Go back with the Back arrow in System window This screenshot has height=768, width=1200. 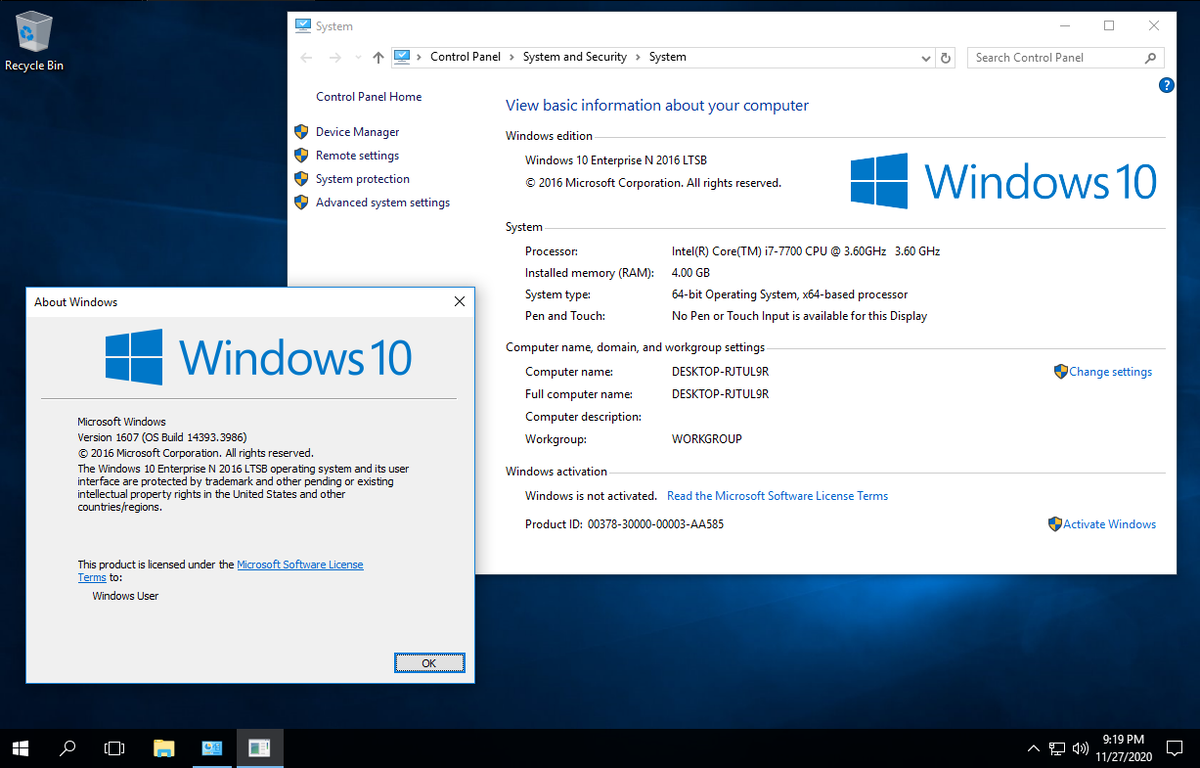[x=307, y=58]
